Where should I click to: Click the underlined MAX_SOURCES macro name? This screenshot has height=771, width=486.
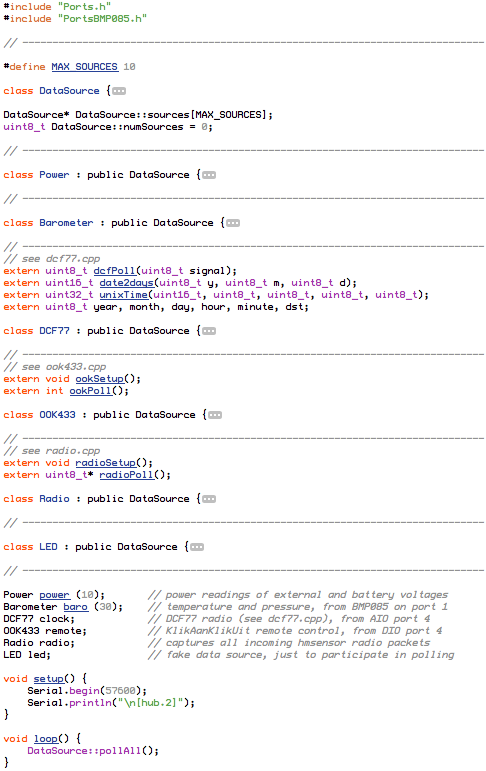(x=85, y=67)
